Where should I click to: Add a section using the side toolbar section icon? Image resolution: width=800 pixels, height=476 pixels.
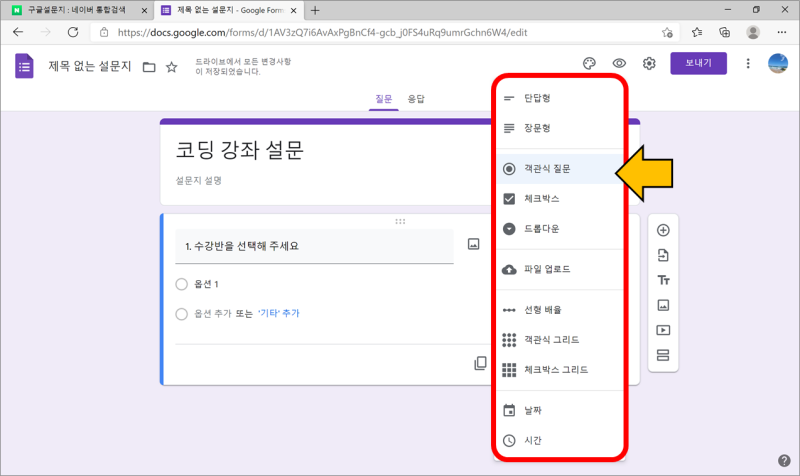tap(663, 355)
